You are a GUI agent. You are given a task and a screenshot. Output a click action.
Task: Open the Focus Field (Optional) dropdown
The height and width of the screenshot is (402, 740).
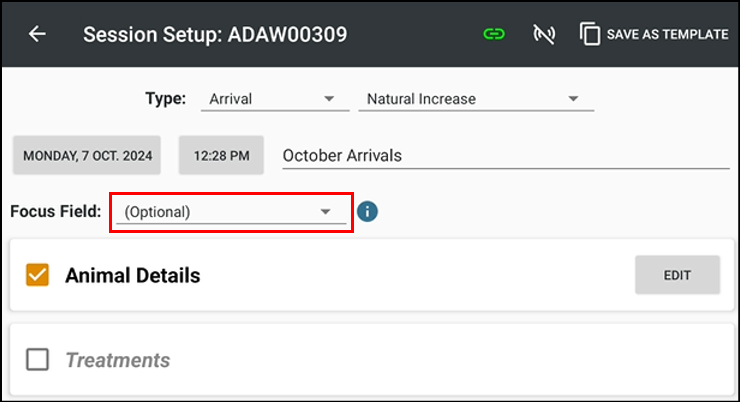[x=230, y=212]
